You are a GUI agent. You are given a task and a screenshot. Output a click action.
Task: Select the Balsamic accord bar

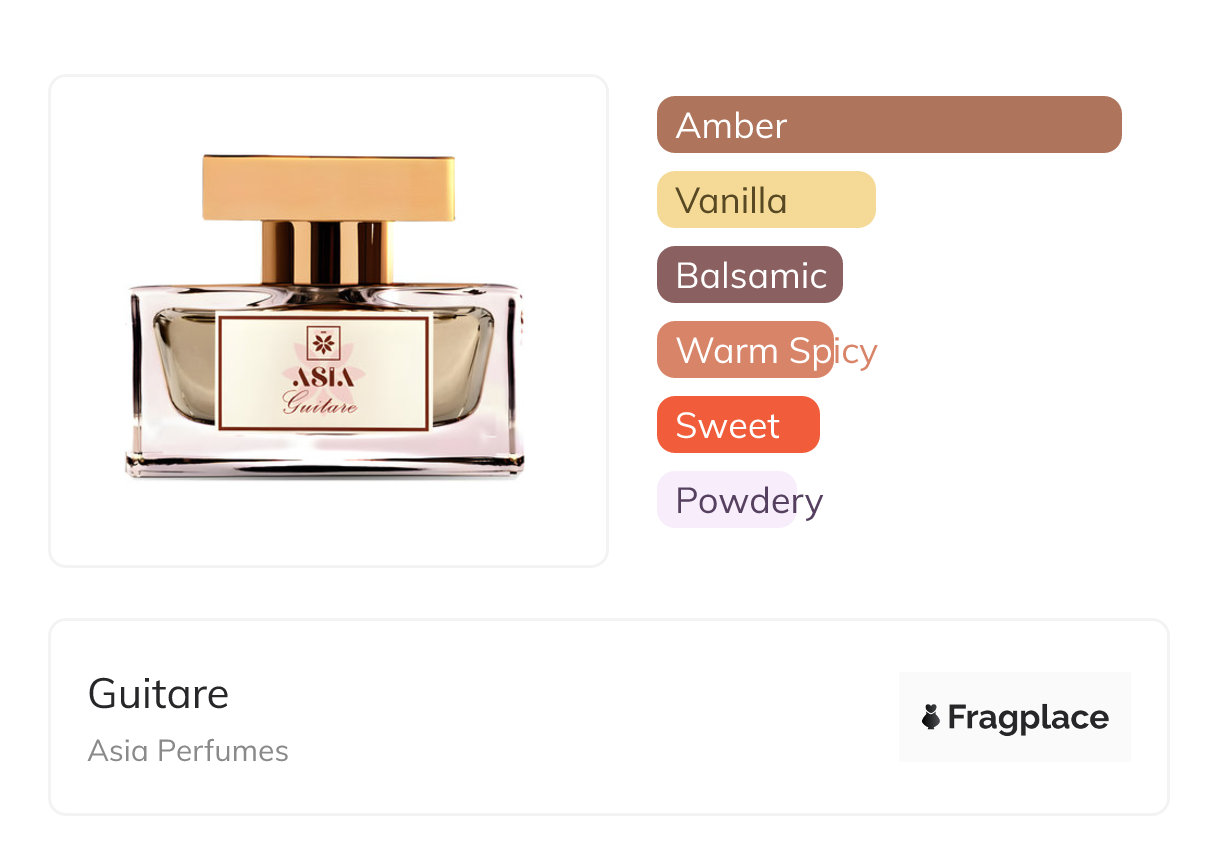pyautogui.click(x=750, y=275)
